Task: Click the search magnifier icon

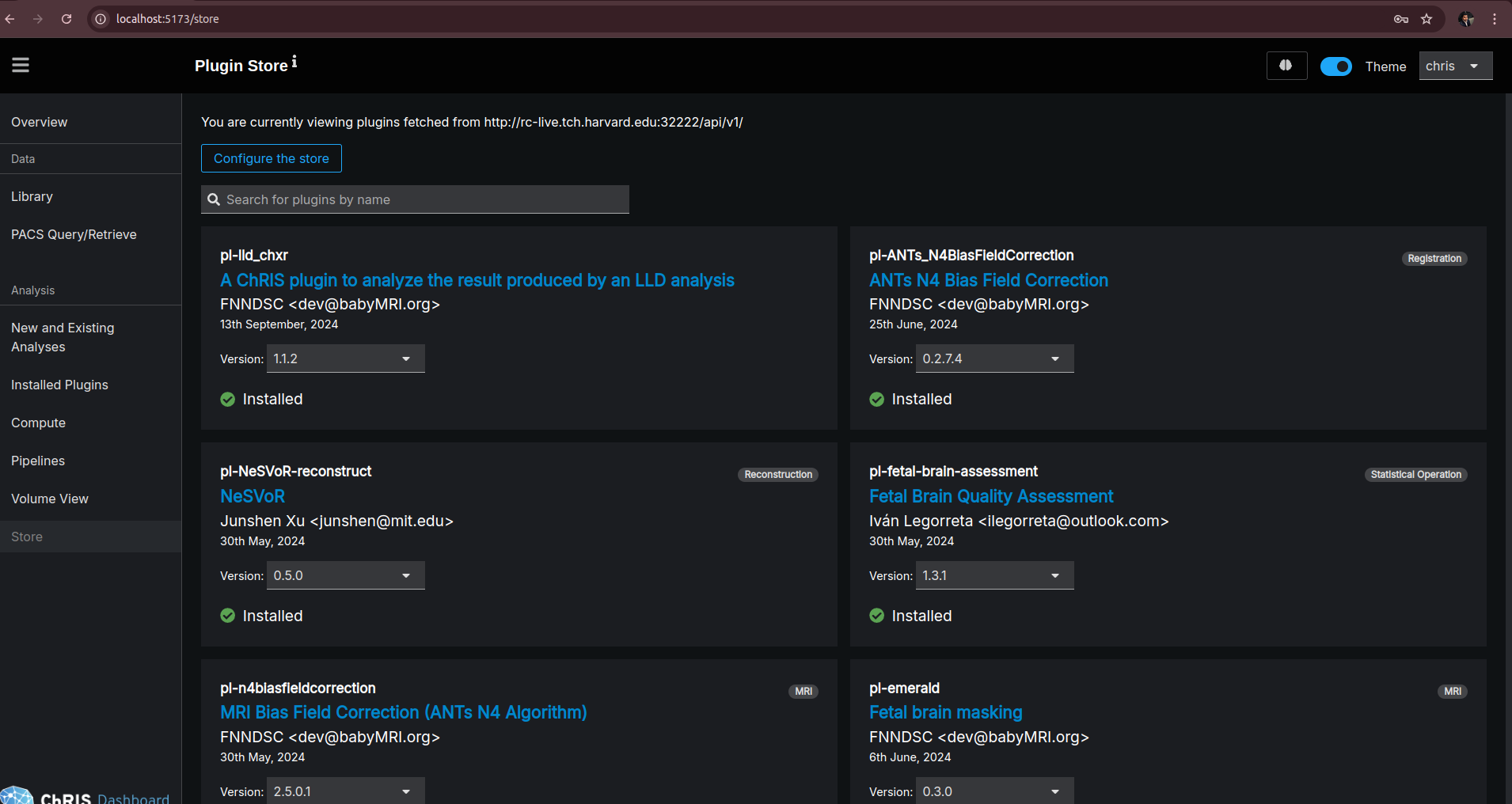Action: tap(214, 199)
